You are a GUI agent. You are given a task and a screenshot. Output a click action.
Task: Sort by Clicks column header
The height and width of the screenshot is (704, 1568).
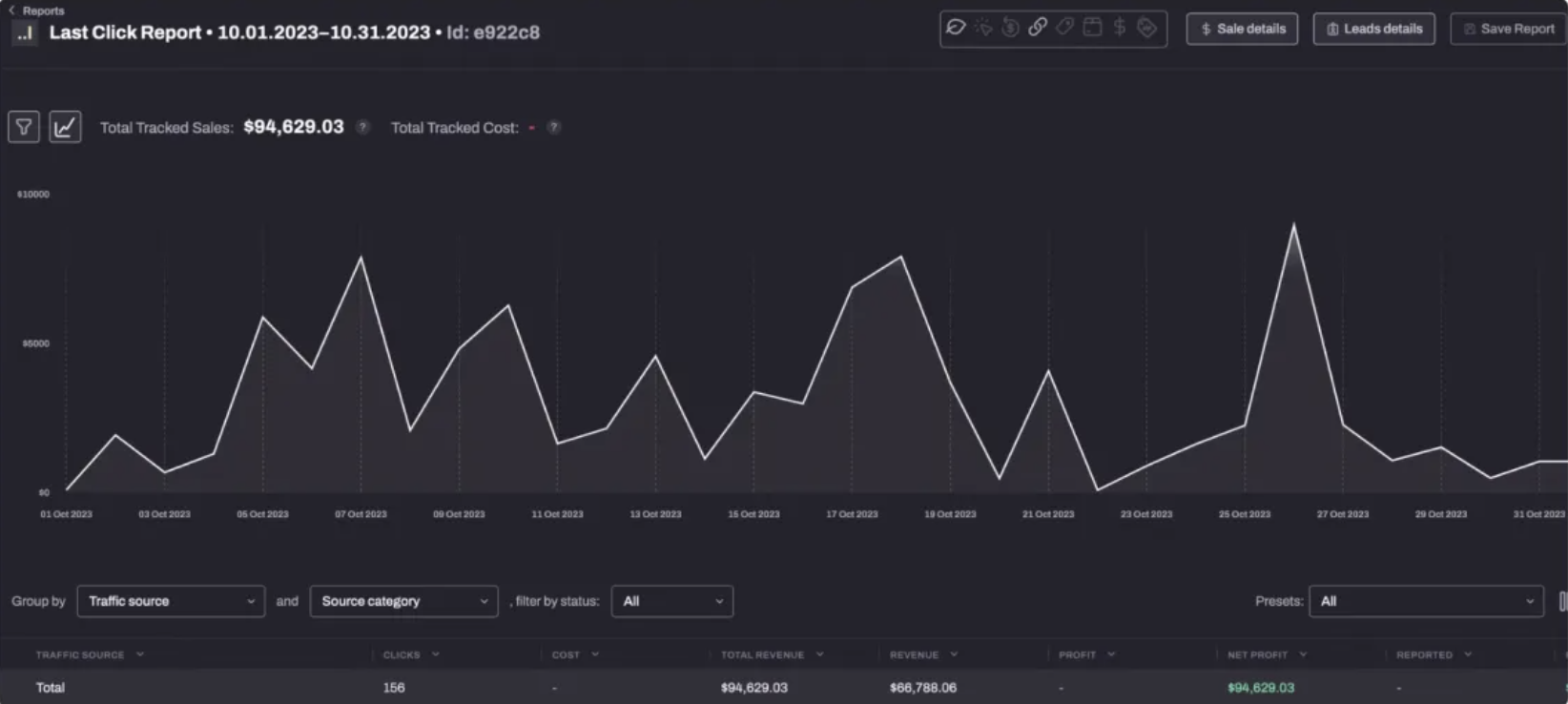click(411, 654)
